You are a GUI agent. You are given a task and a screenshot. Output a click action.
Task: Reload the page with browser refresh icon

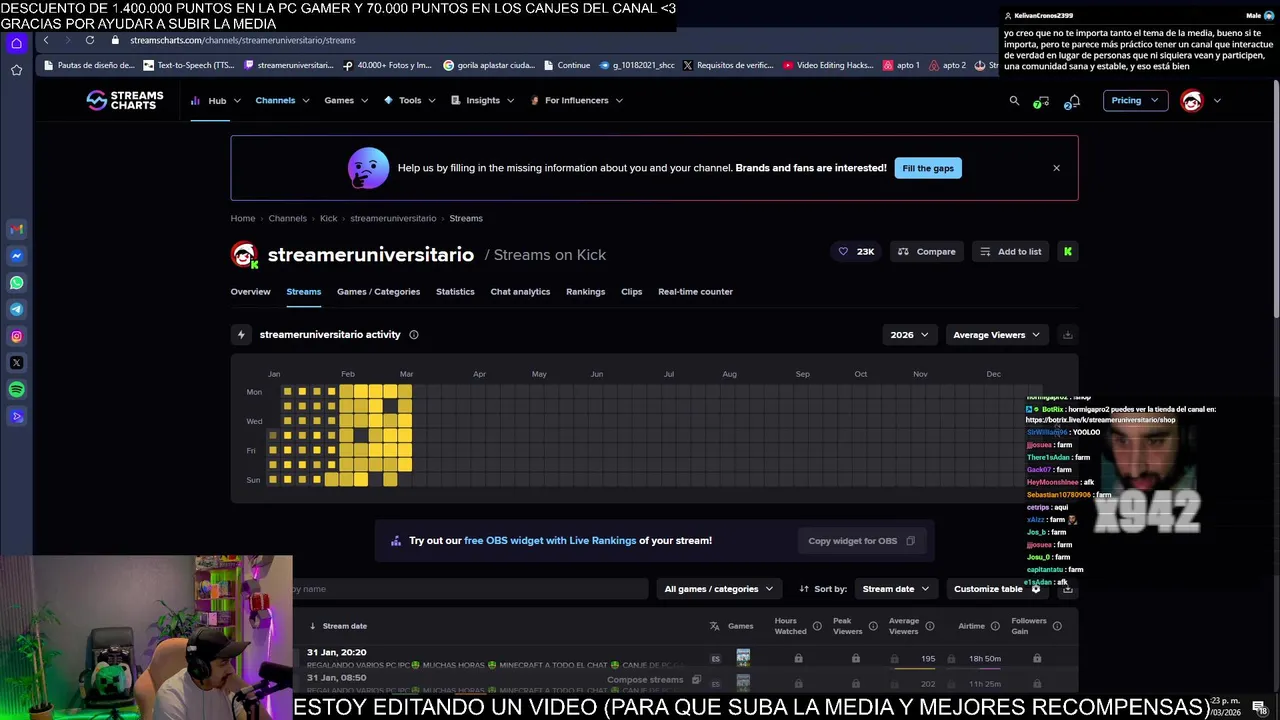coord(90,40)
